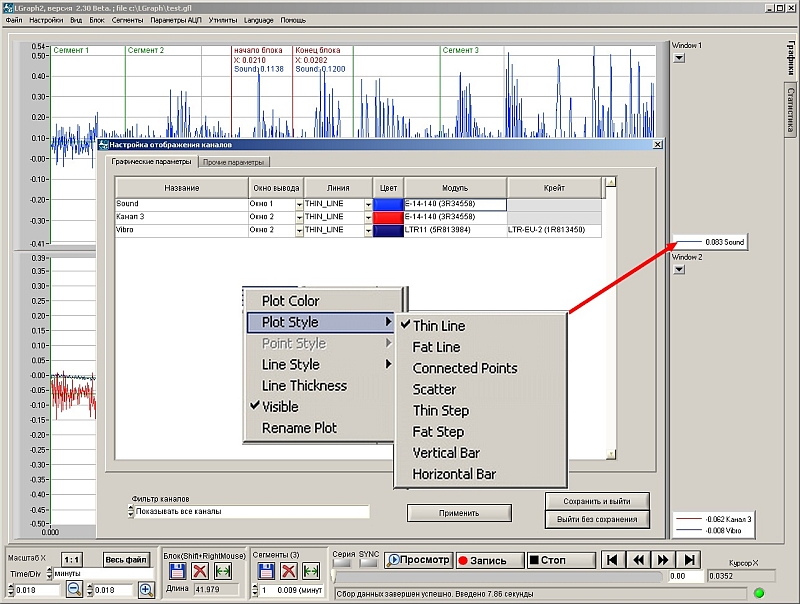Toggle the Visible option in context menu

(x=280, y=407)
